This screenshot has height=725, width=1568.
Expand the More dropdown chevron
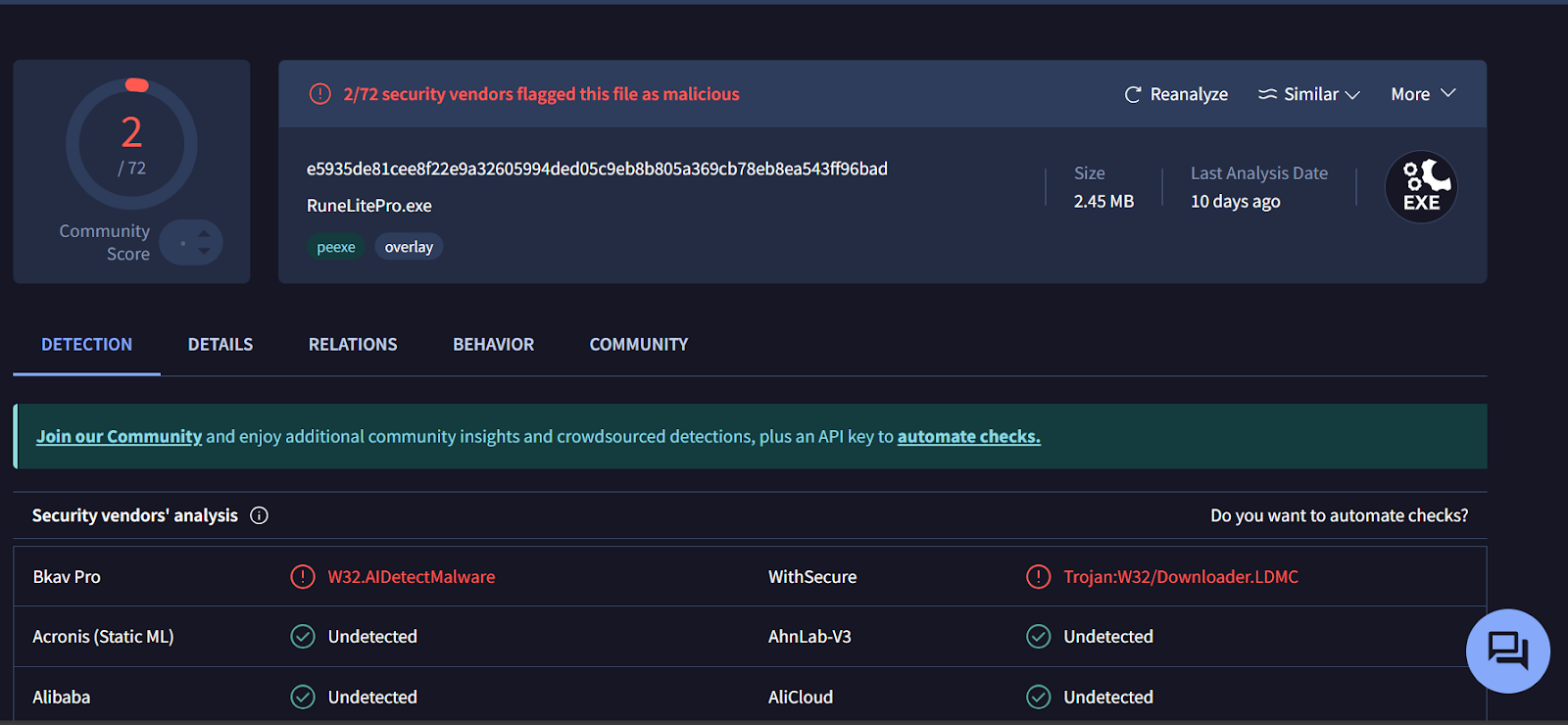(x=1447, y=93)
